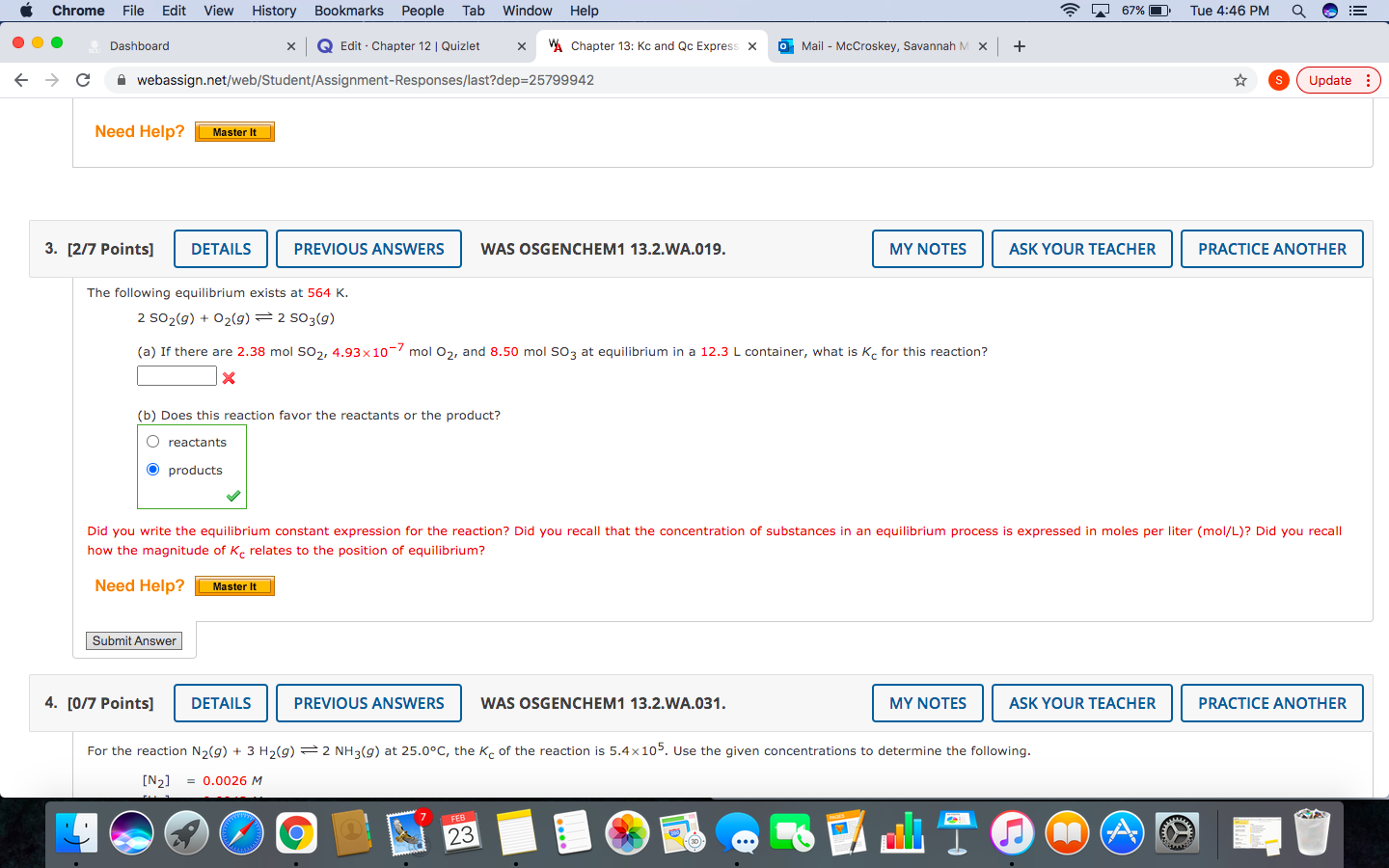Image resolution: width=1389 pixels, height=868 pixels.
Task: Launch Siri from the dock
Action: 131,832
